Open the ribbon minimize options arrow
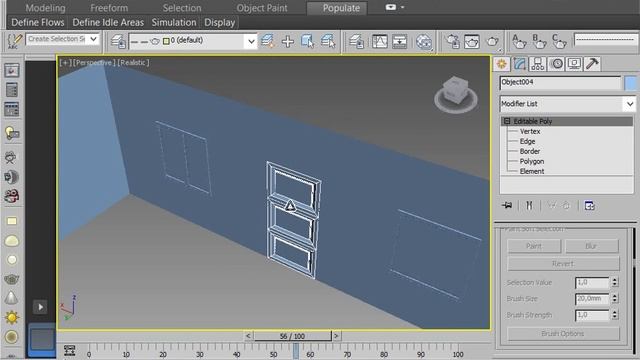 coord(402,7)
